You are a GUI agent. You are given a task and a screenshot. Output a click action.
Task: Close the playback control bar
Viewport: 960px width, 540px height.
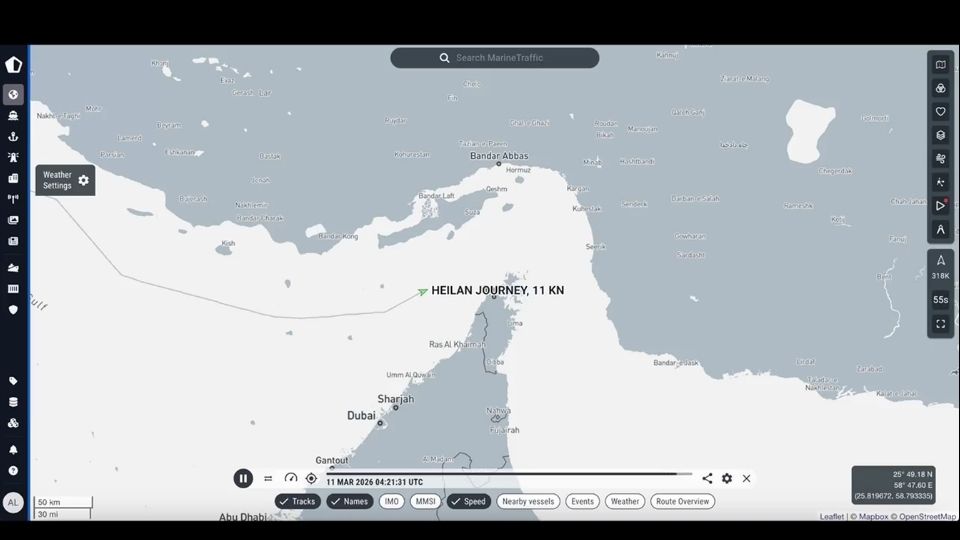click(746, 478)
